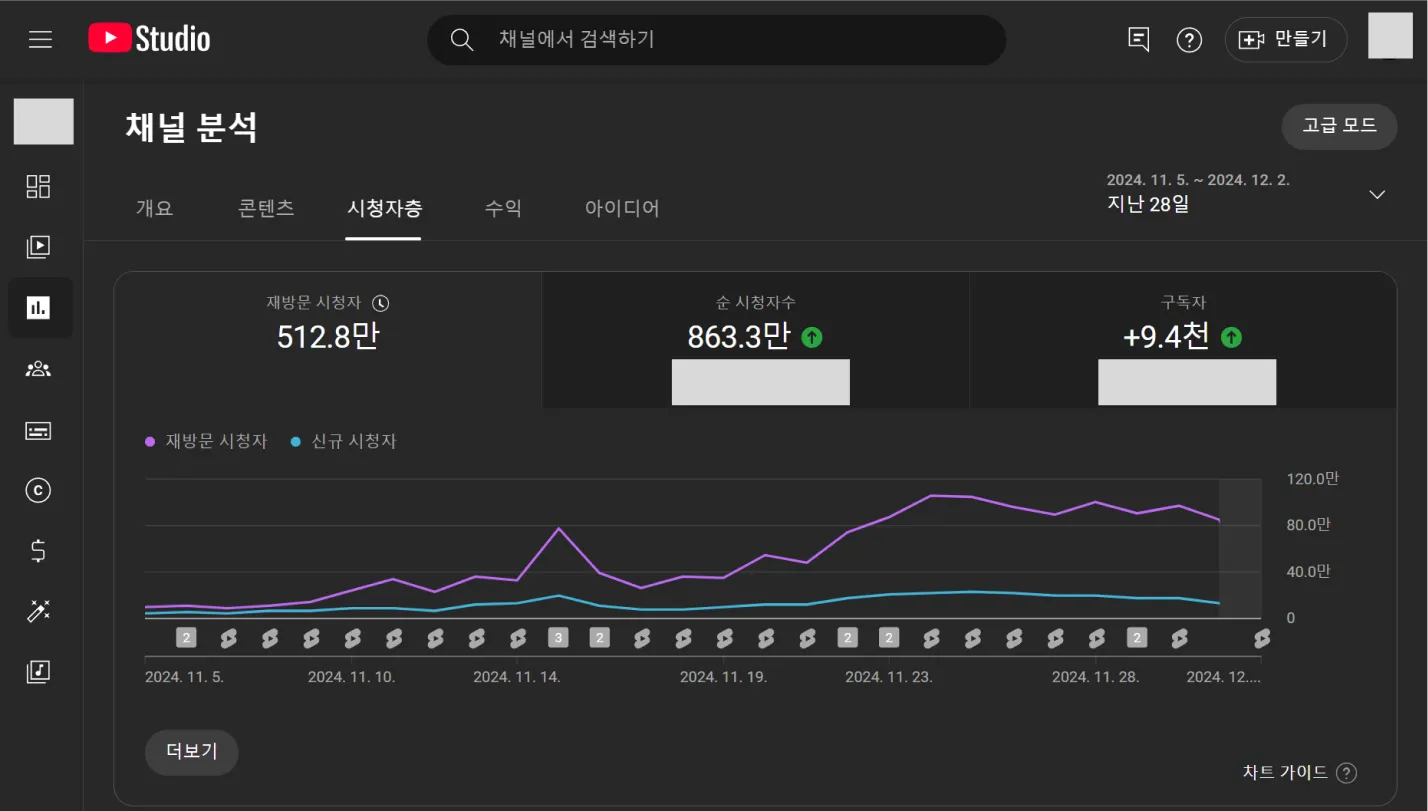The image size is (1428, 811).
Task: Select the marker labeled 3 on the chart
Action: tap(558, 637)
